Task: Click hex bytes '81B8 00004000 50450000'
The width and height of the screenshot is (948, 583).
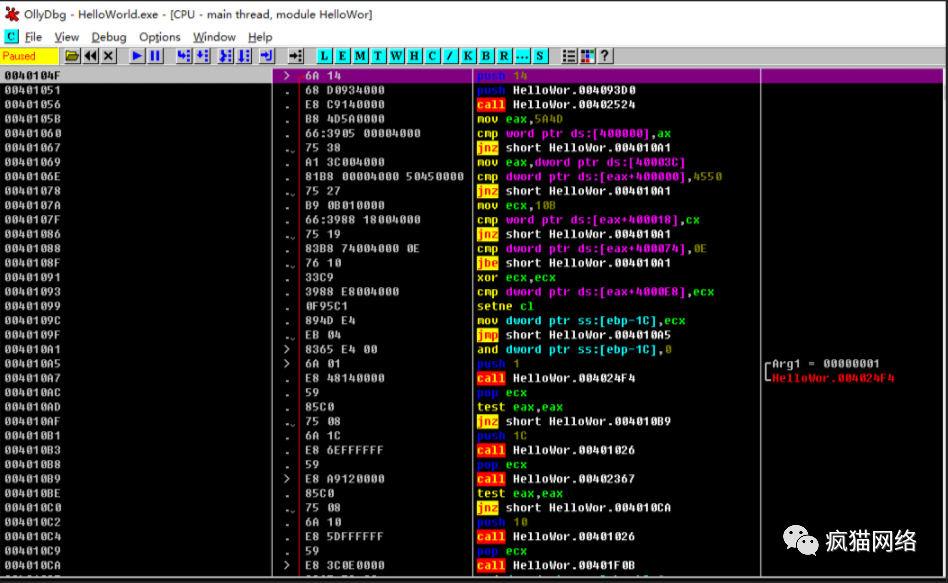Action: coord(385,177)
